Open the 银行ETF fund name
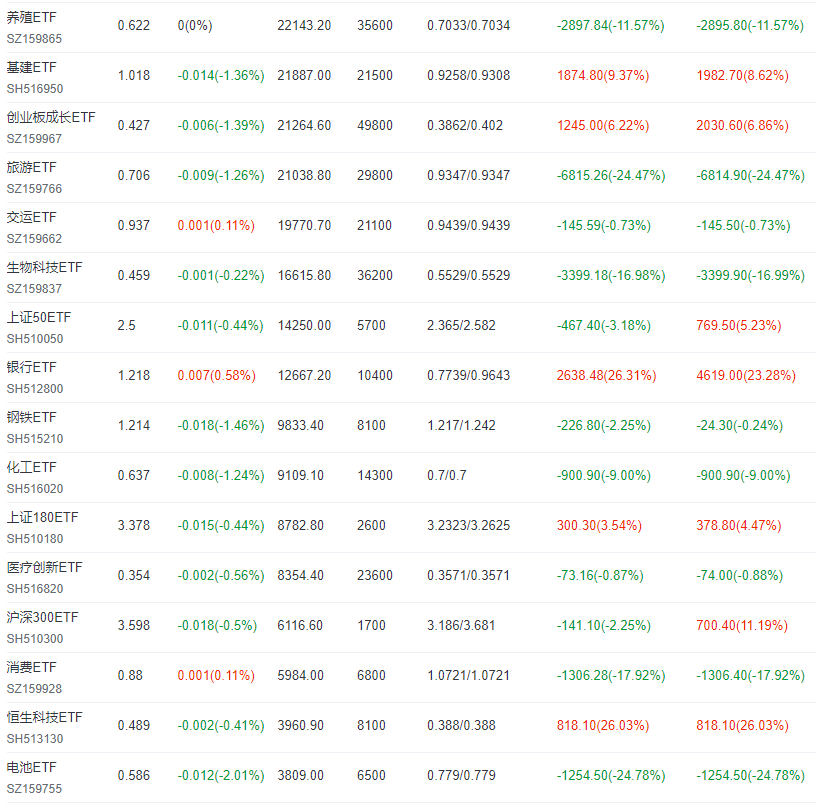Viewport: 816px width, 803px height. point(31,367)
